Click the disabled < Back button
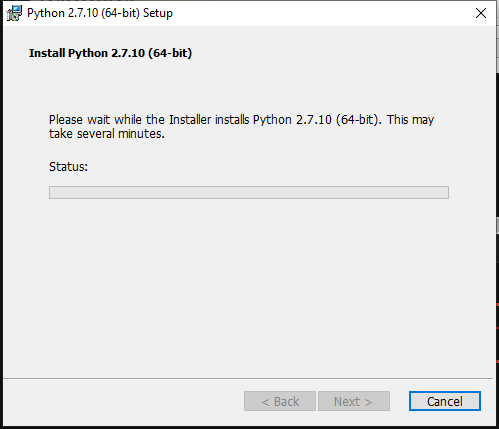This screenshot has height=429, width=499. pyautogui.click(x=280, y=401)
